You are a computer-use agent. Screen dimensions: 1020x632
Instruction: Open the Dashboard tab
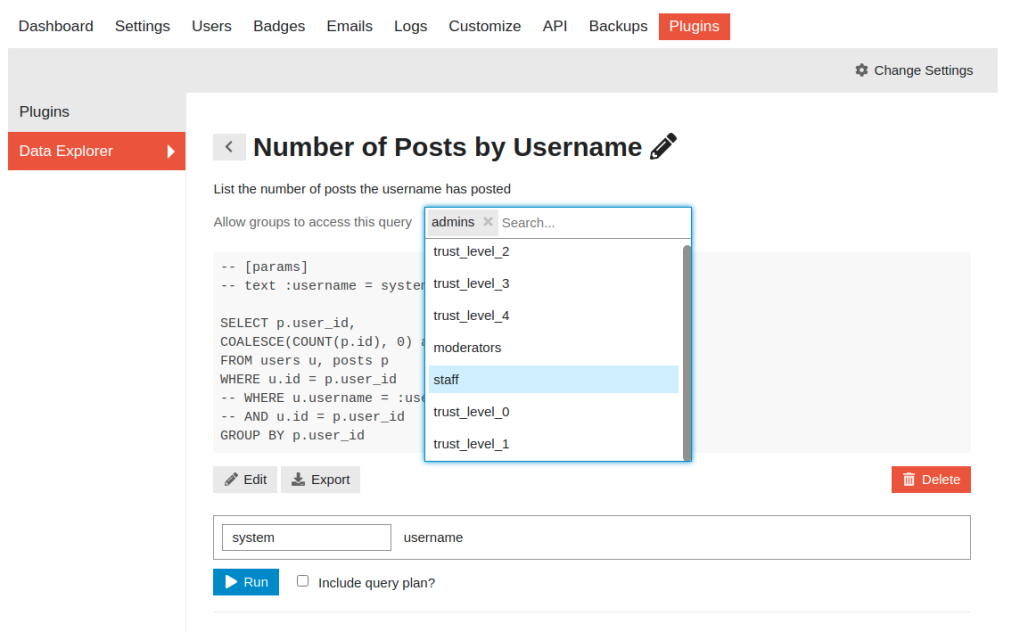[56, 26]
